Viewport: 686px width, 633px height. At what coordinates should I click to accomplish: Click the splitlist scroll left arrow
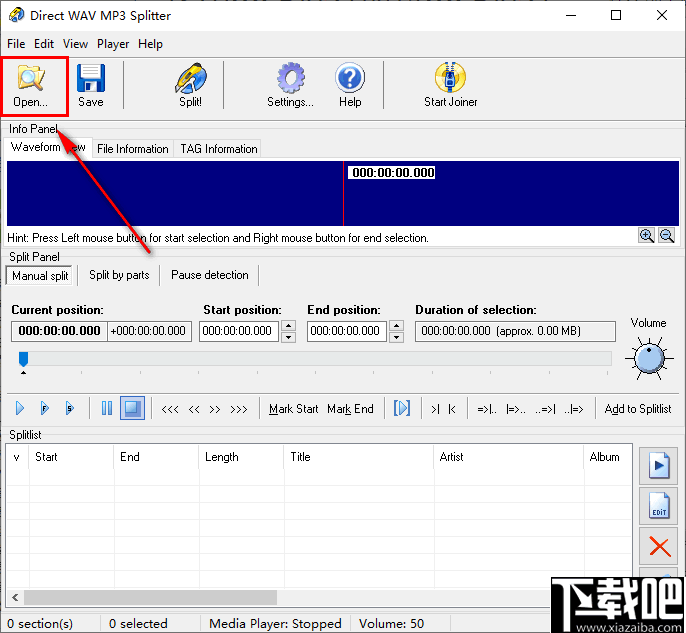(x=15, y=597)
